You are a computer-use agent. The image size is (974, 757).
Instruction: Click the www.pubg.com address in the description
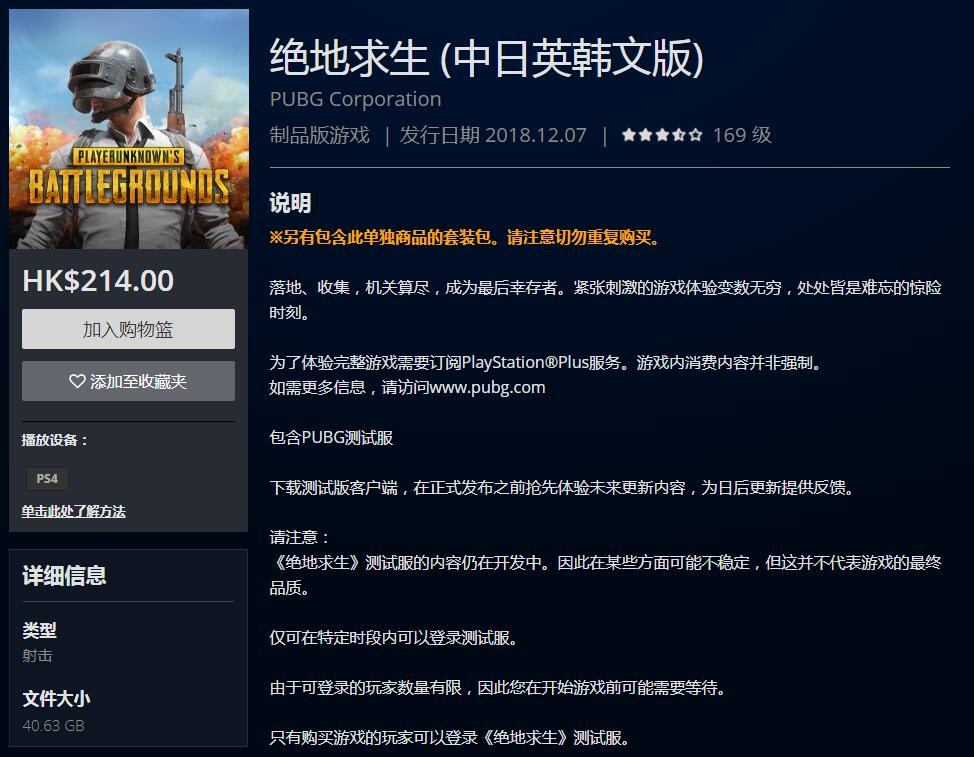click(487, 388)
